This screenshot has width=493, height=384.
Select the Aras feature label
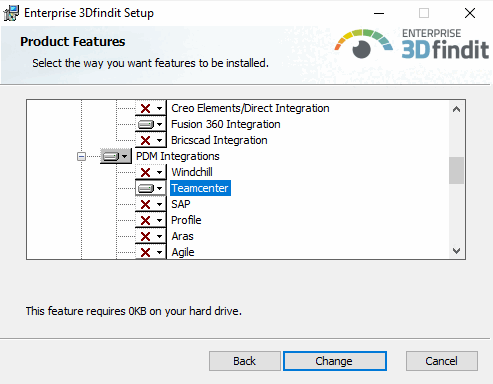(x=182, y=236)
